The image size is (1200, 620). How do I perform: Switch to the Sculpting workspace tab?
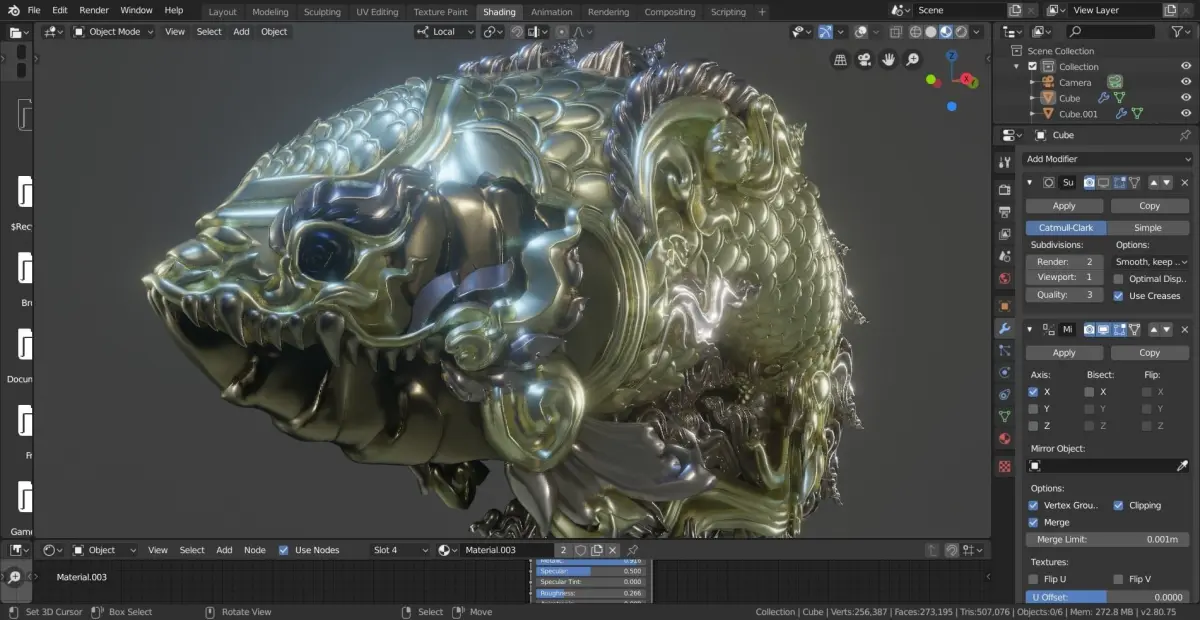point(322,12)
